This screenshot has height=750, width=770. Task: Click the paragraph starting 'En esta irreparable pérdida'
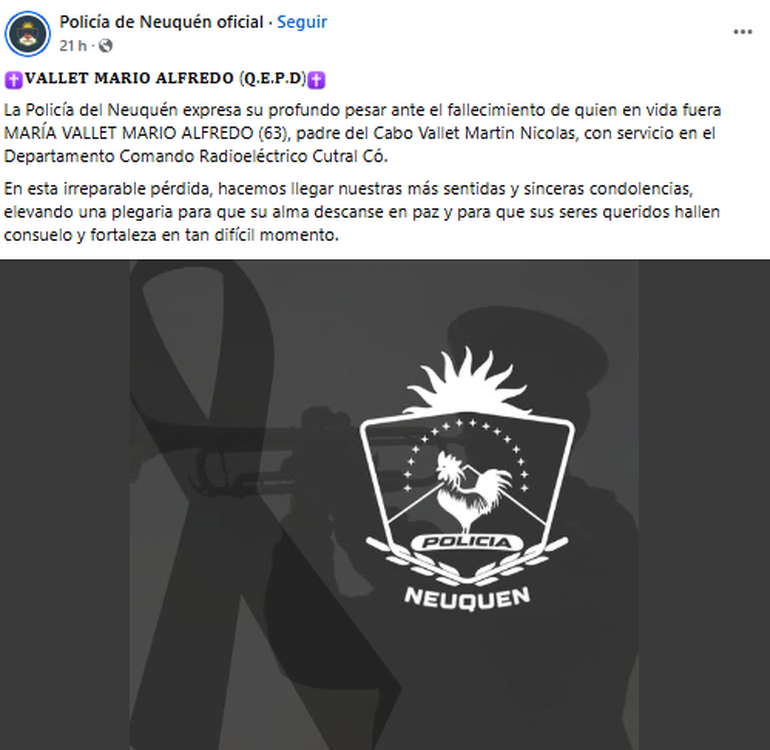point(362,212)
